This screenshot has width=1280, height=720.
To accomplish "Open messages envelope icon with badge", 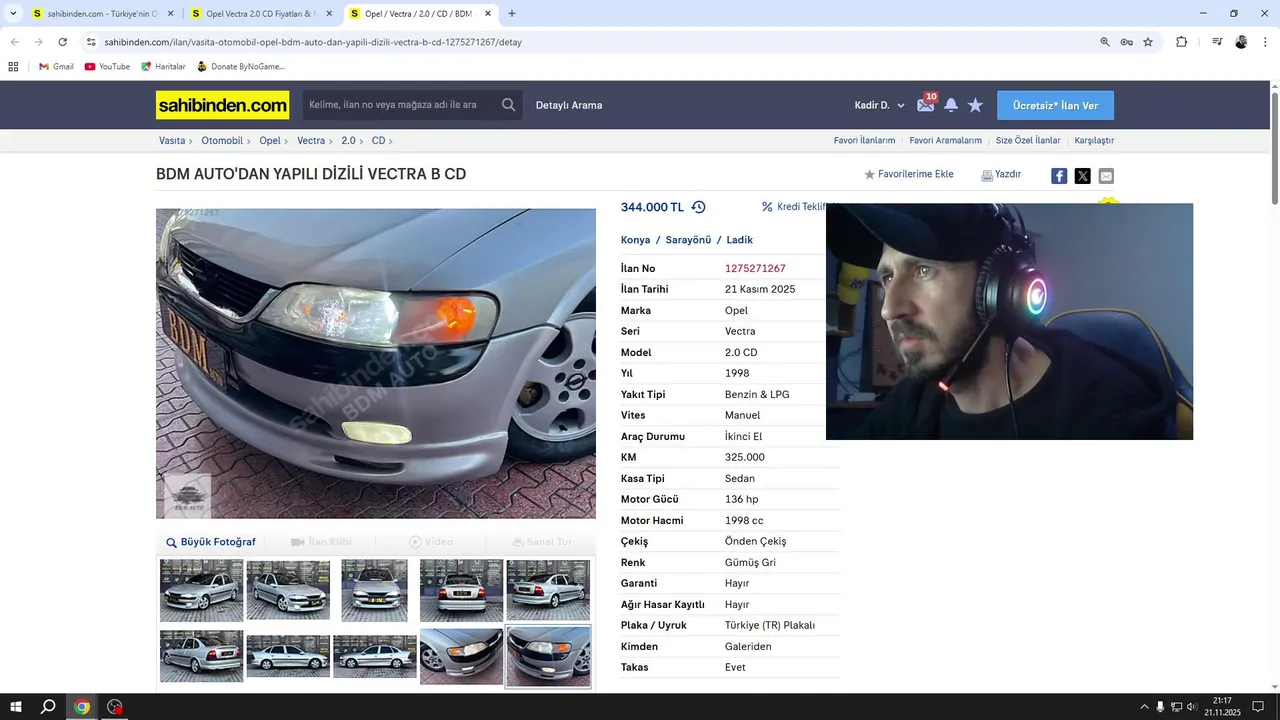I will [926, 104].
